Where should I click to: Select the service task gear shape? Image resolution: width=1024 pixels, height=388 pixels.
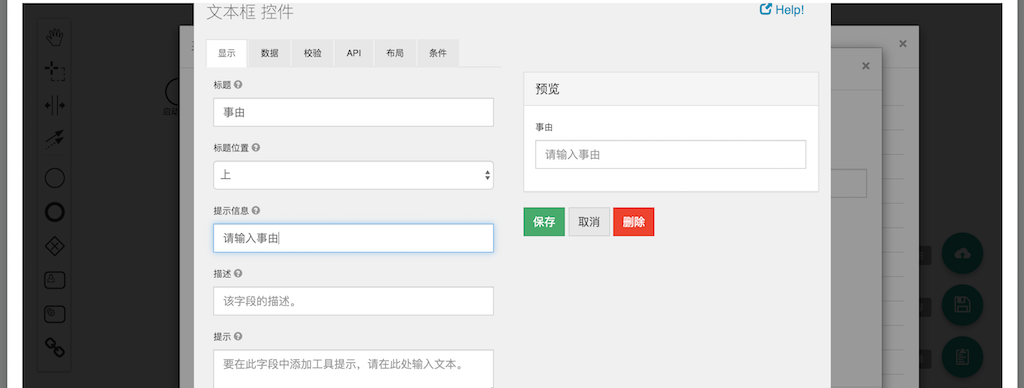click(x=54, y=314)
